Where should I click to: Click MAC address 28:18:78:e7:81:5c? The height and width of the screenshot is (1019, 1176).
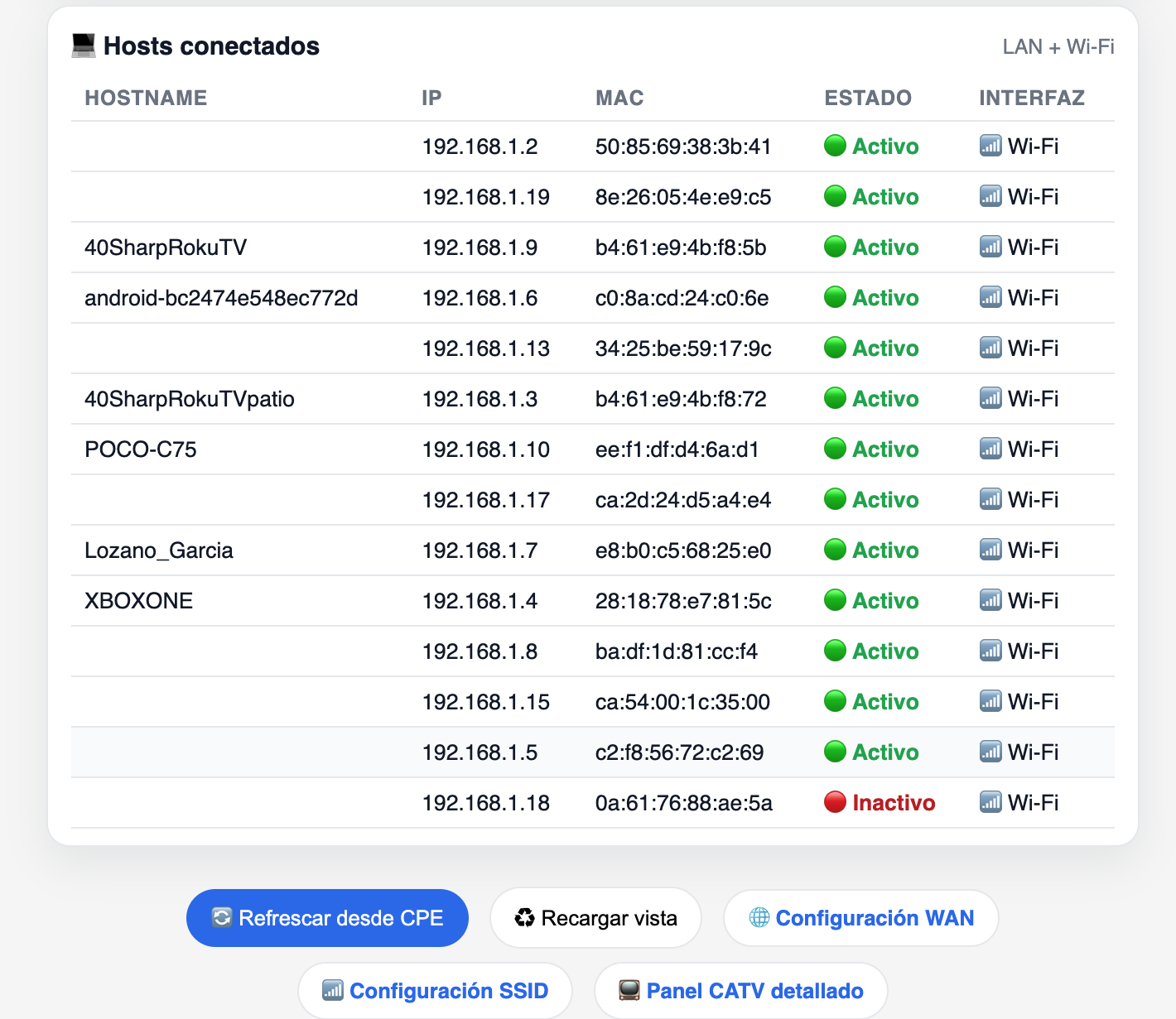click(x=682, y=601)
